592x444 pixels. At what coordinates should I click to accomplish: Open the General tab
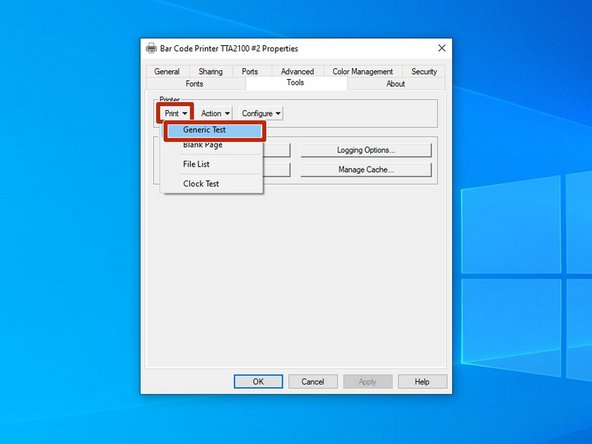166,71
